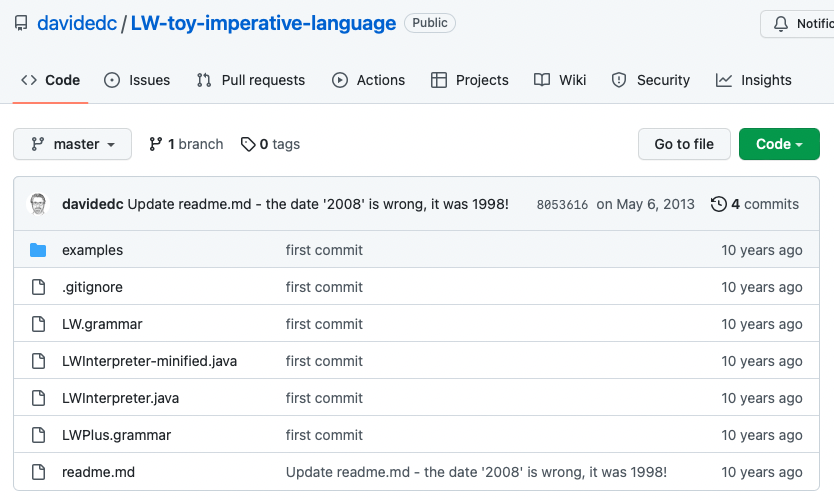Go to the Actions tab
834x500 pixels.
tap(369, 80)
